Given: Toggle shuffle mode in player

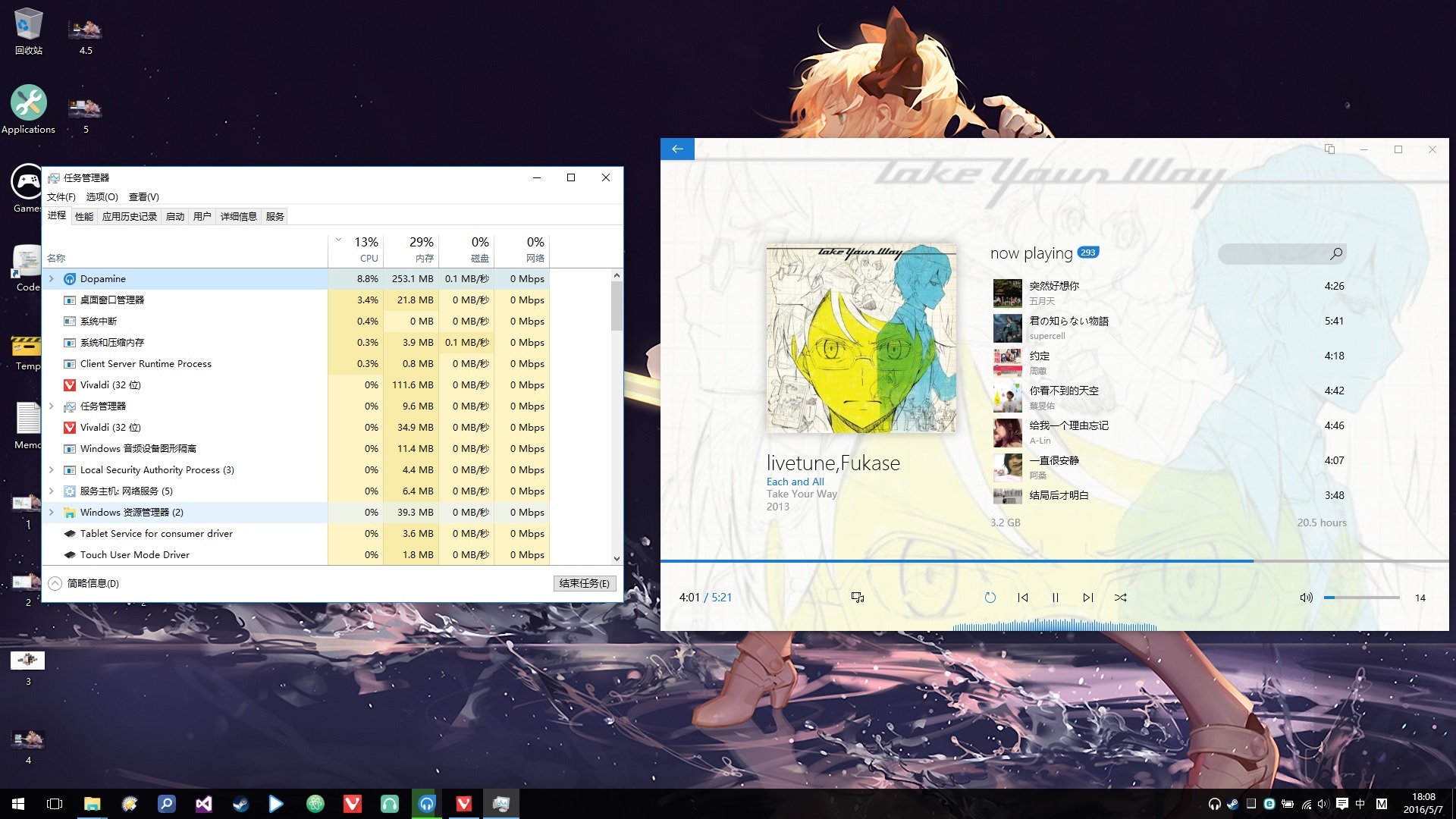Looking at the screenshot, I should [1120, 598].
